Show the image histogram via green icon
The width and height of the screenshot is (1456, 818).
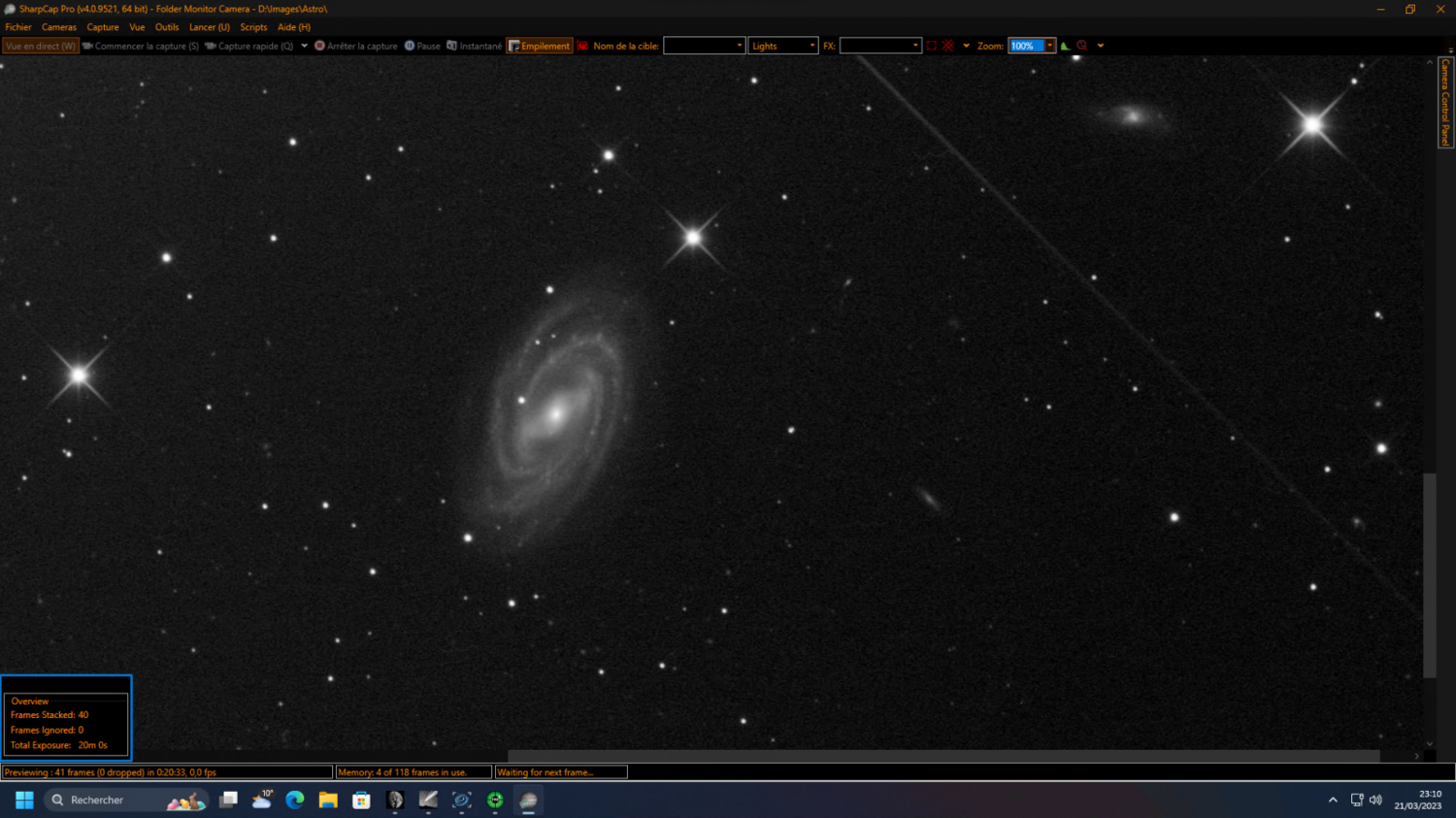point(1066,46)
